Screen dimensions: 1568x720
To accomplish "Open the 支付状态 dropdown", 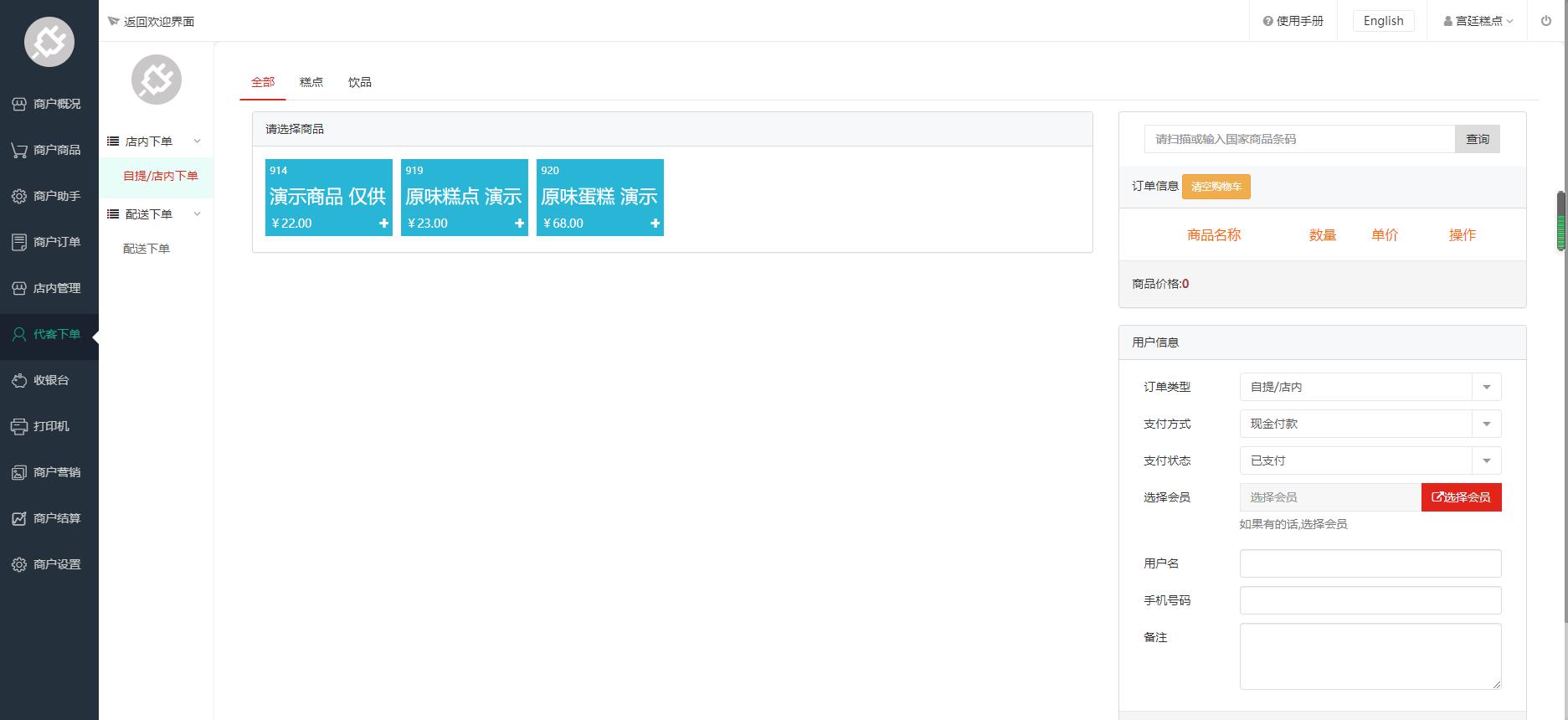I will 1486,460.
